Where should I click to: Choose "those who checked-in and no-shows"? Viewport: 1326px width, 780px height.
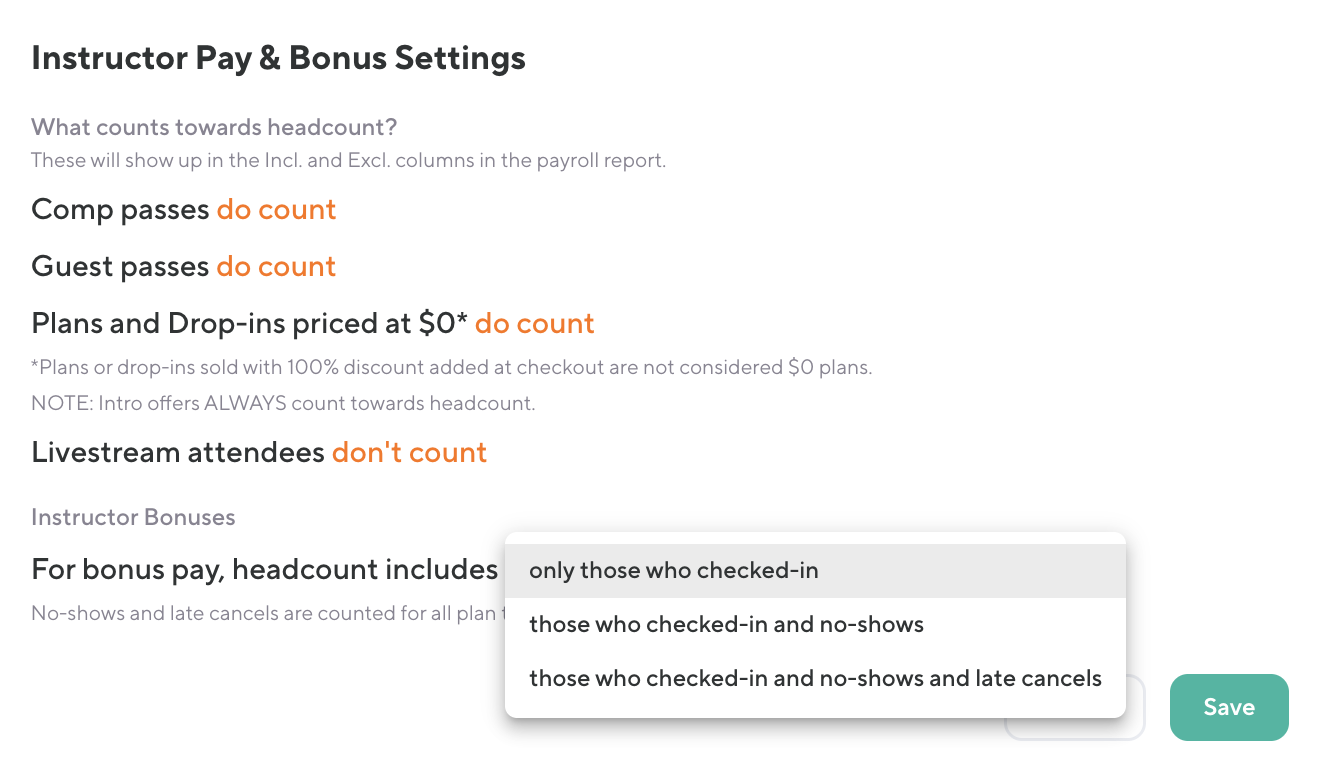click(x=726, y=625)
